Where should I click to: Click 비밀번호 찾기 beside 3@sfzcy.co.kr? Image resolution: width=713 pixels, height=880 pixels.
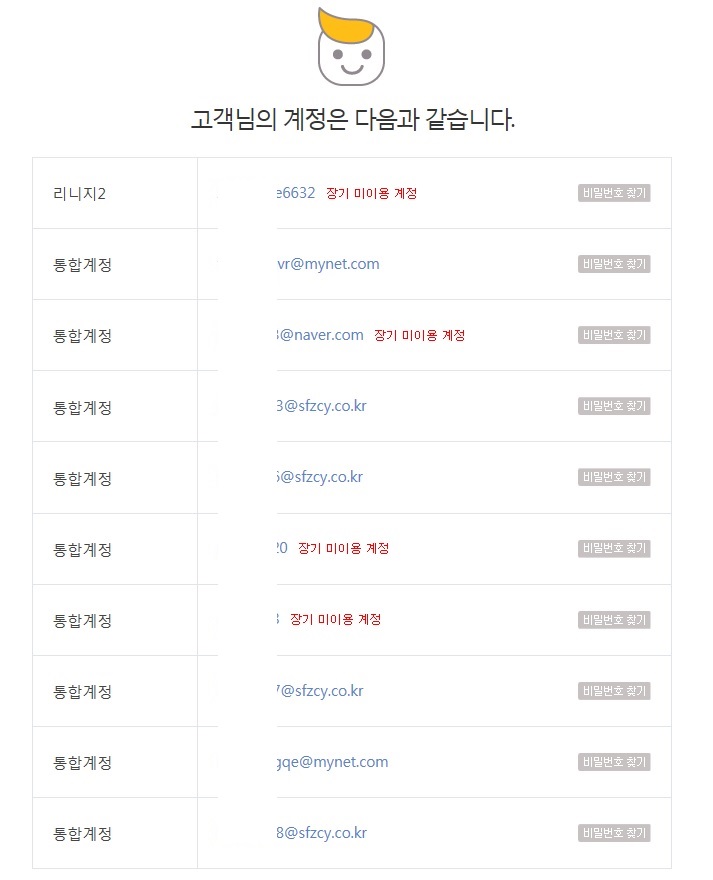click(614, 406)
